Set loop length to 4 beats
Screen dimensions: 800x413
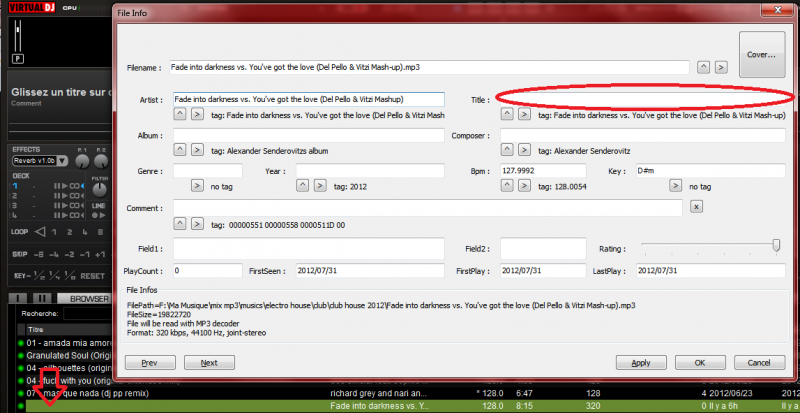coord(85,232)
